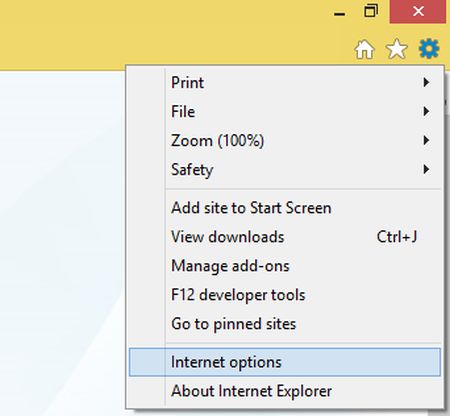Open the Home page icon
This screenshot has height=416, width=450.
coord(364,50)
